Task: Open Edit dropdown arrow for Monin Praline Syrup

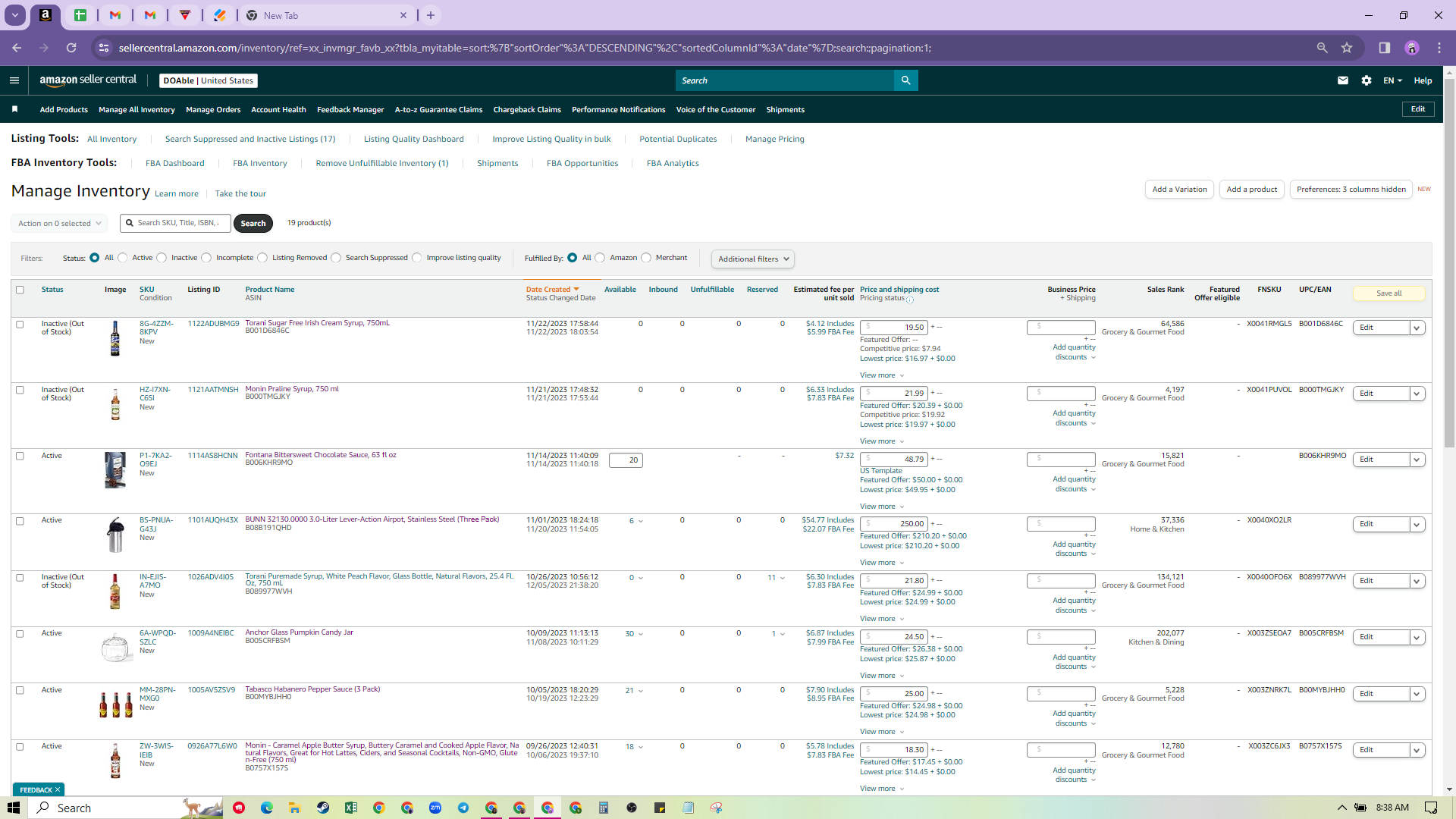Action: (1417, 394)
